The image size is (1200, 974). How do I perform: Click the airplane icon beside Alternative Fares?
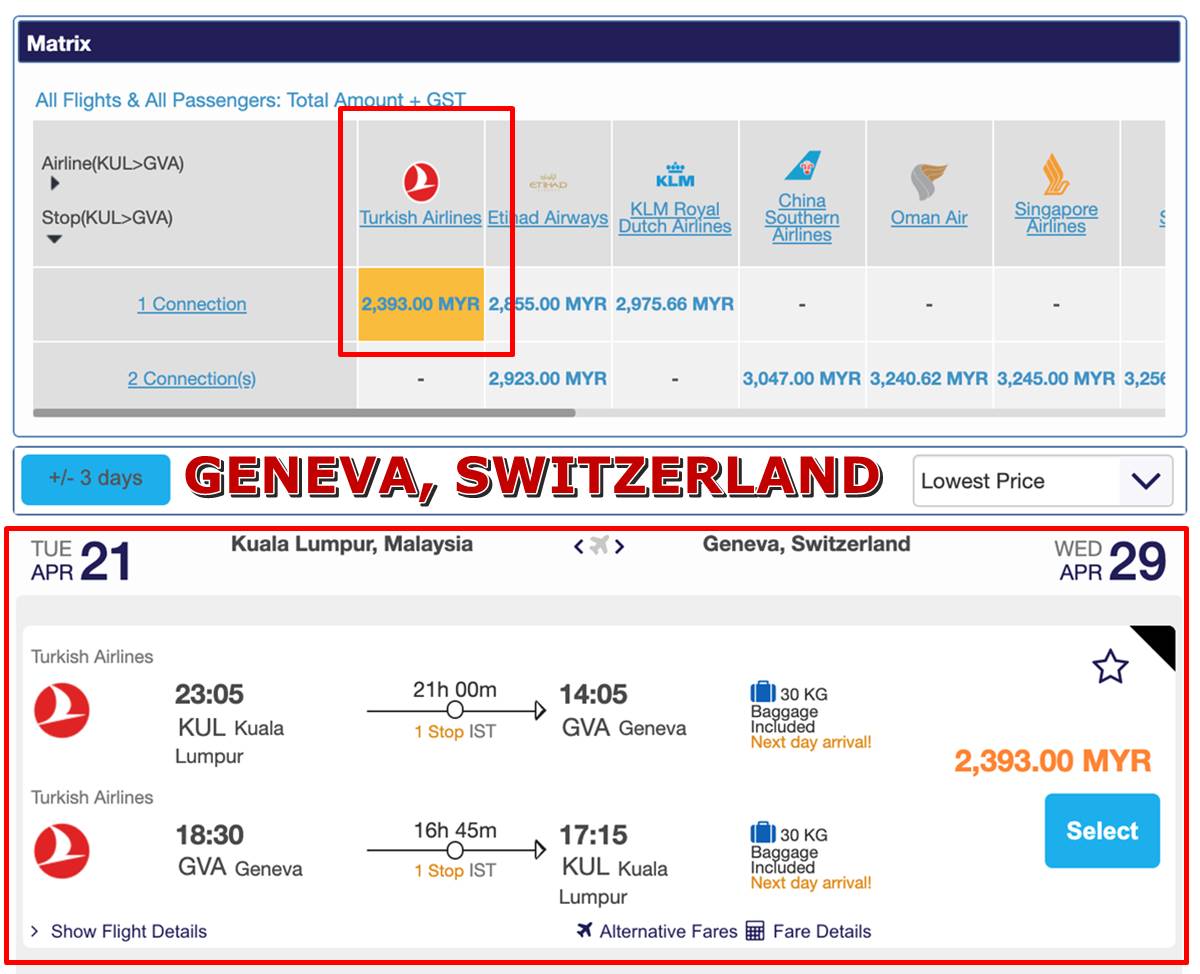pos(585,931)
